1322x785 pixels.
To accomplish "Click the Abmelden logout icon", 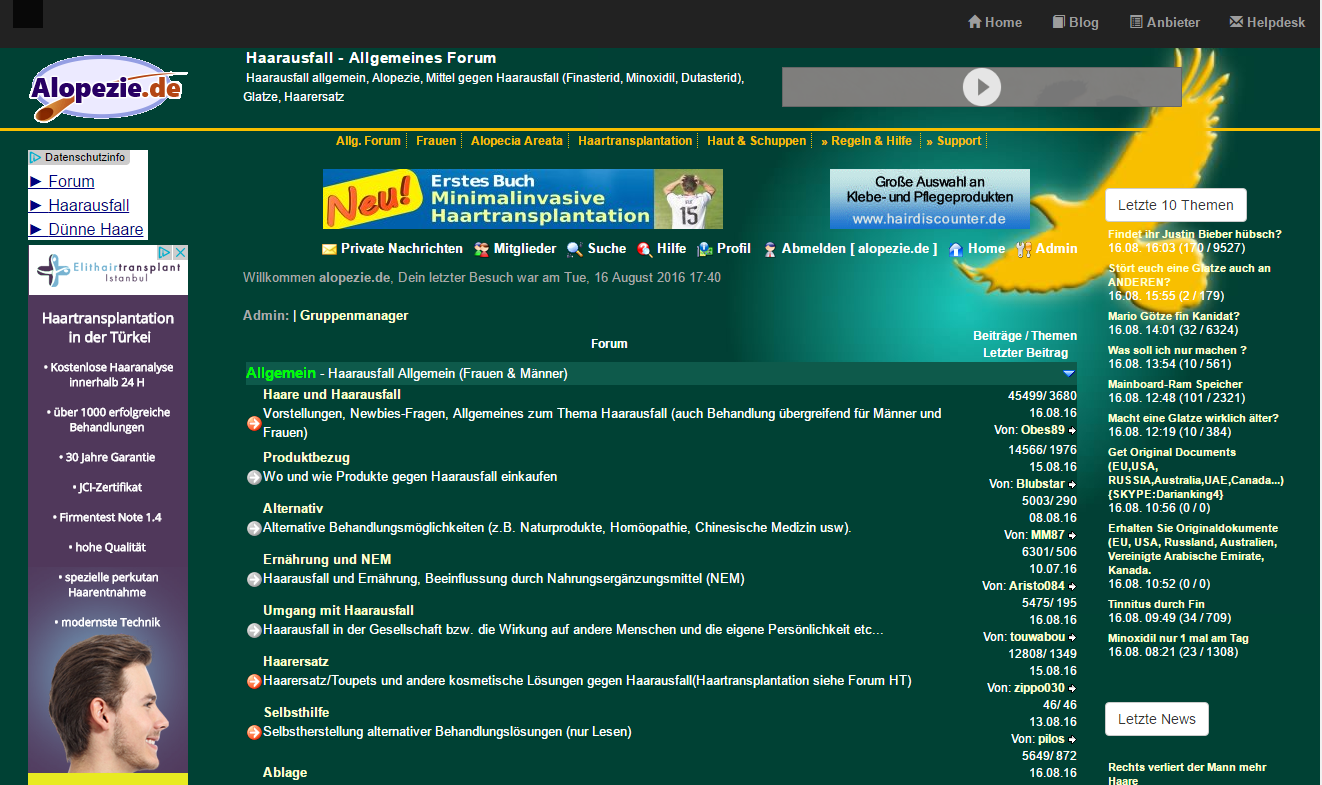I will 770,249.
